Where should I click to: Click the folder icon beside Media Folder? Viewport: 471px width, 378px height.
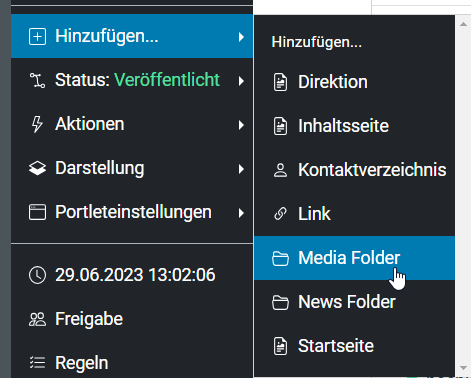[x=280, y=258]
